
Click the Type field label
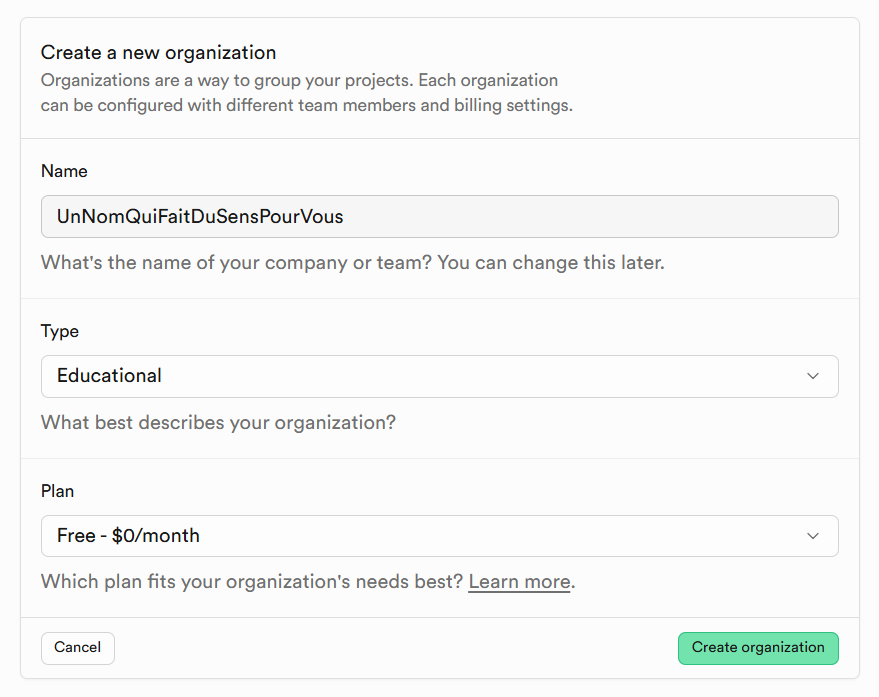[60, 331]
